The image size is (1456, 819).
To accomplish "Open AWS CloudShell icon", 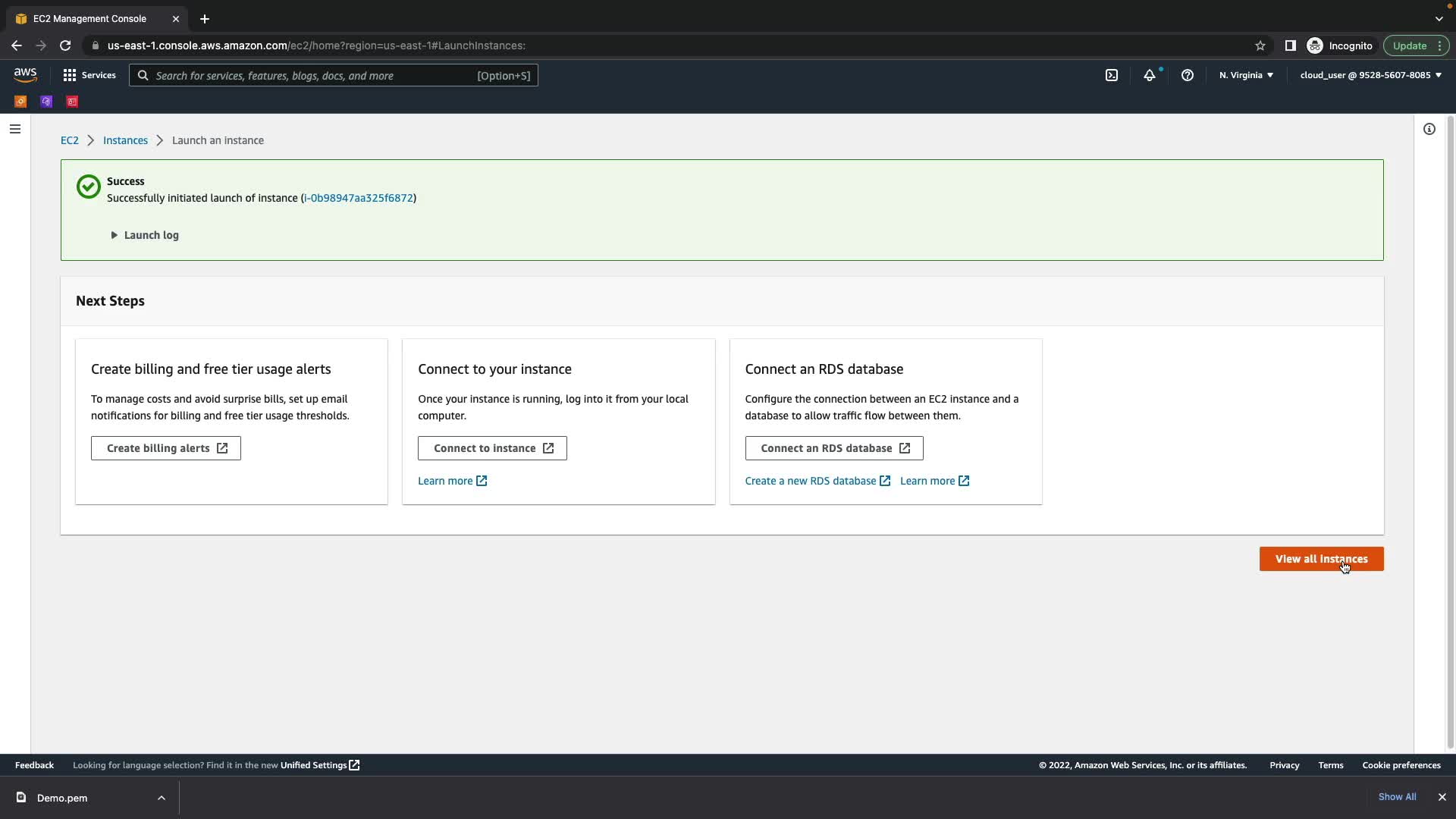I will [1111, 75].
